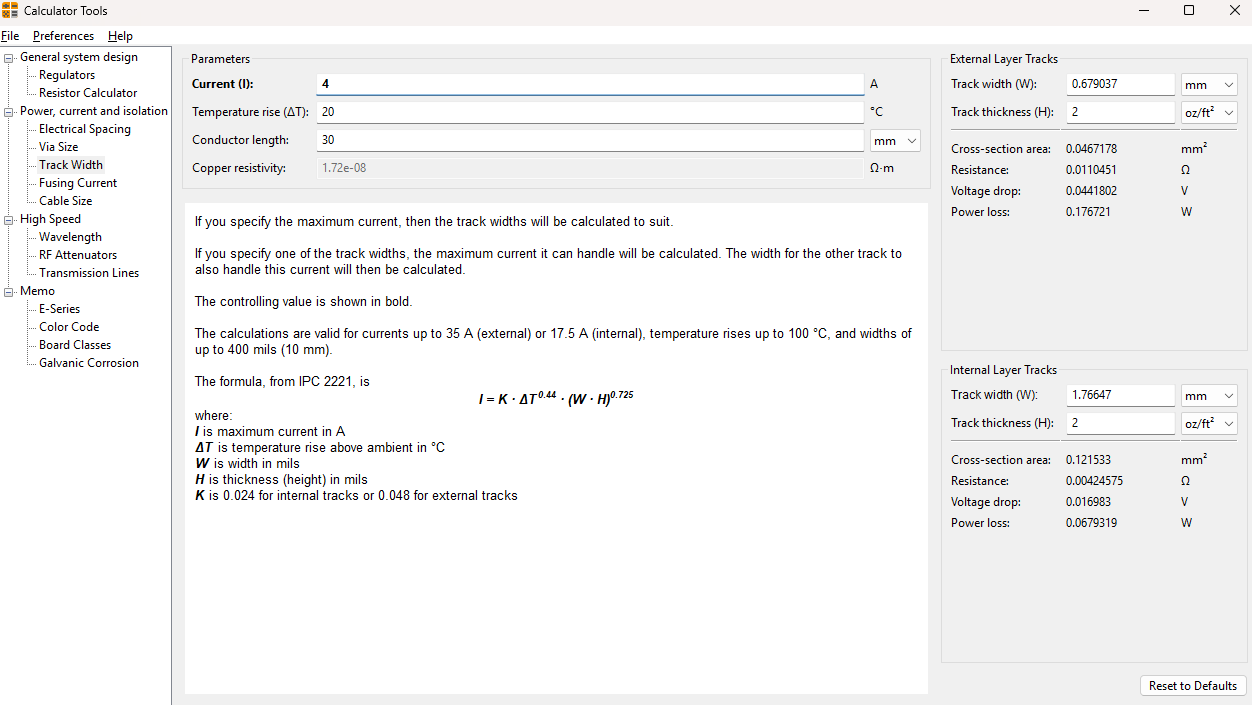Open the File menu

(x=10, y=36)
